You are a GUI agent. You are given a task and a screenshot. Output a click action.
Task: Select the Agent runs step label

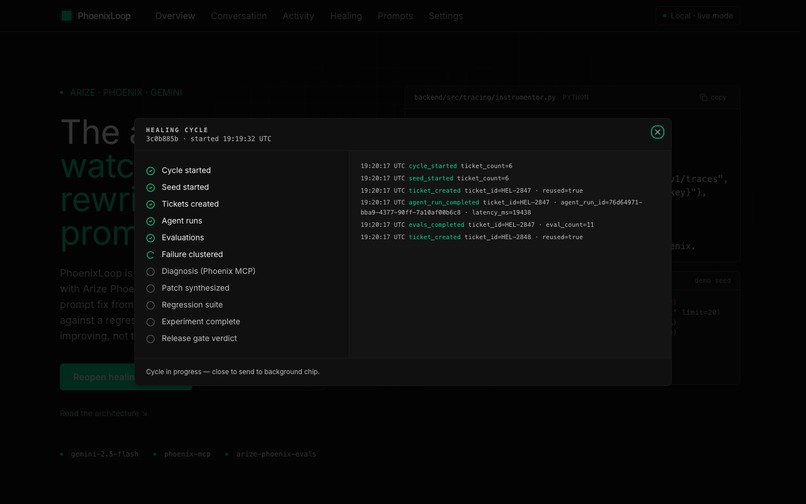[181, 221]
